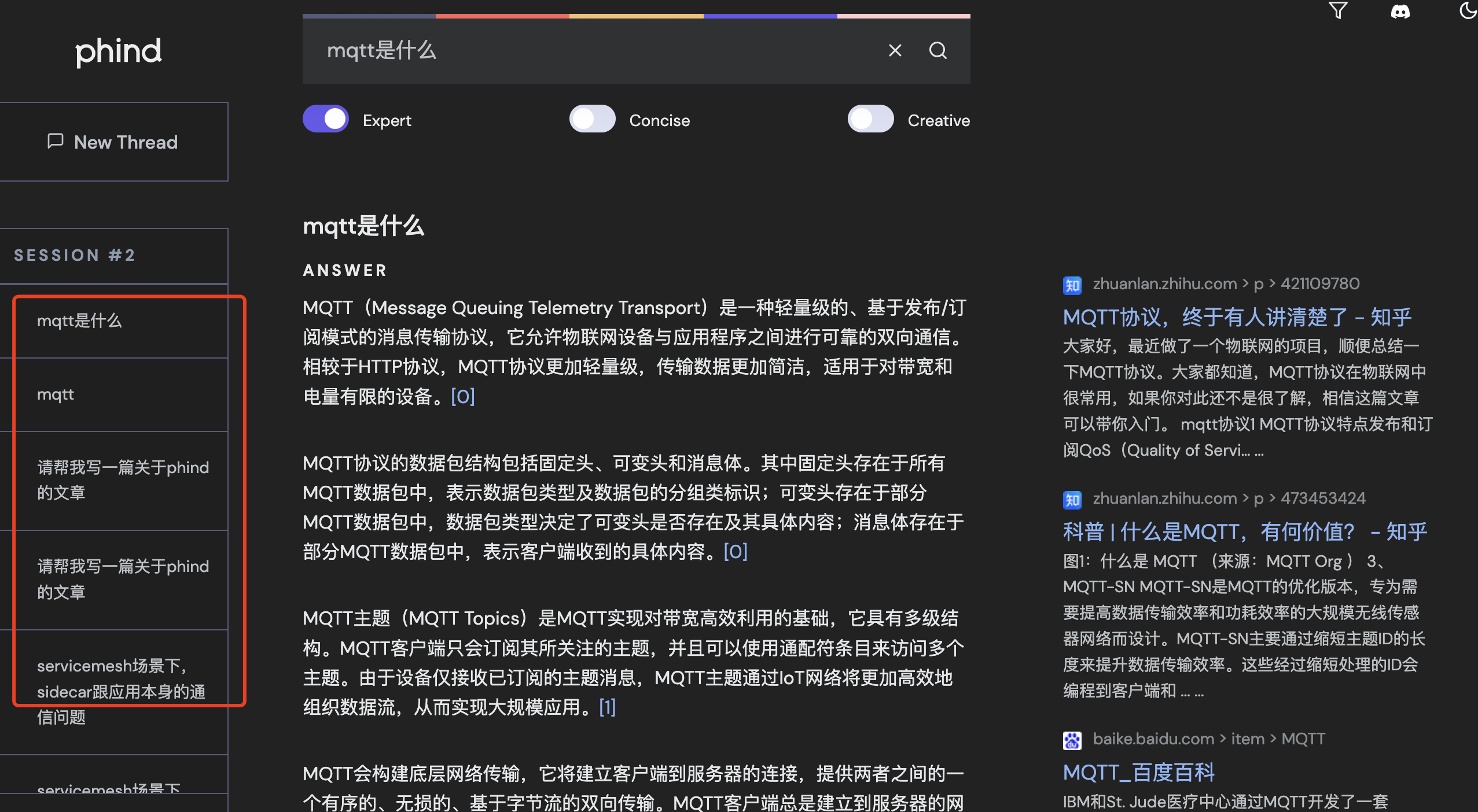Image resolution: width=1478 pixels, height=812 pixels.
Task: Click the Zhihu favicon of first result
Action: coord(1072,285)
